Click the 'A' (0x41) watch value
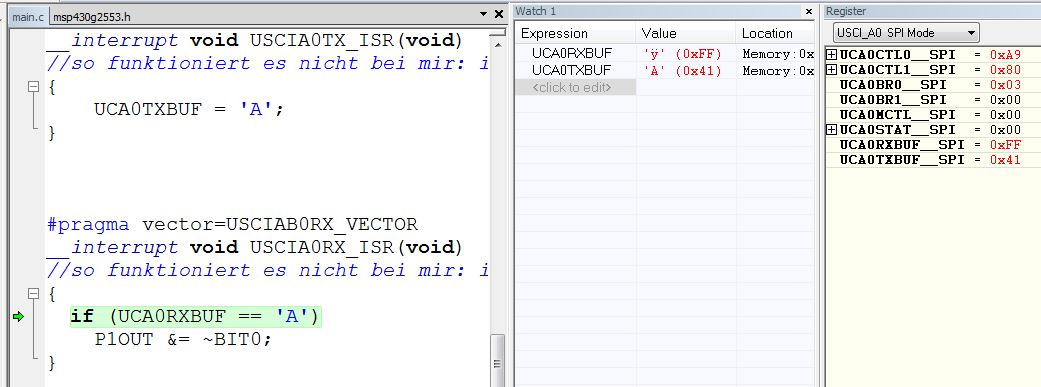This screenshot has height=387, width=1041. point(682,70)
